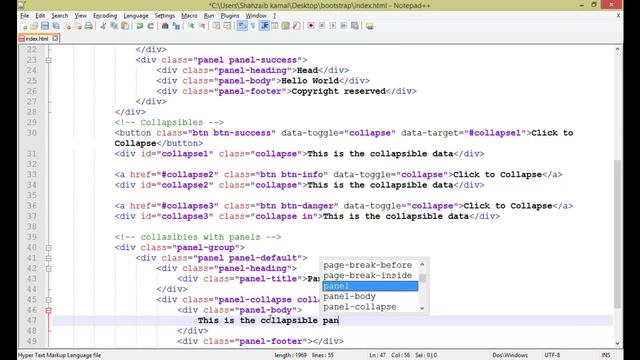Open the Replace toolbar icon
The image size is (640, 360).
pyautogui.click(x=176, y=26)
